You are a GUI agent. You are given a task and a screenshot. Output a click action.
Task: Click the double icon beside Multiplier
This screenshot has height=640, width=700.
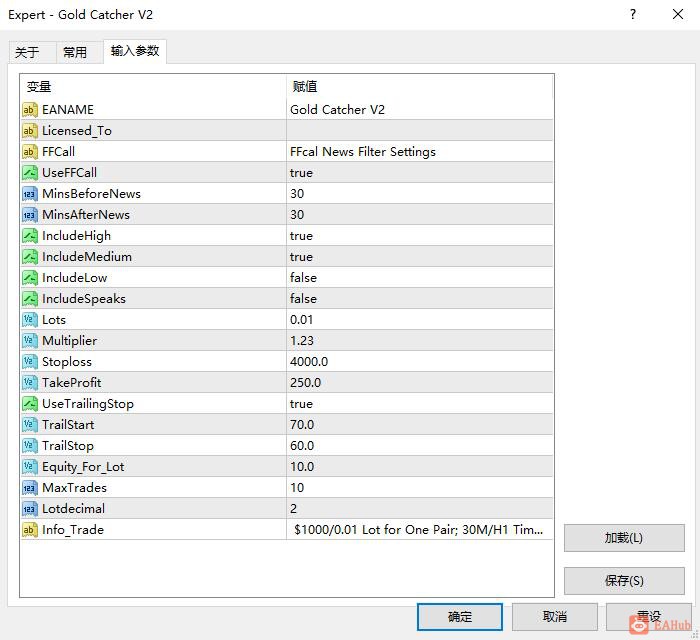29,341
